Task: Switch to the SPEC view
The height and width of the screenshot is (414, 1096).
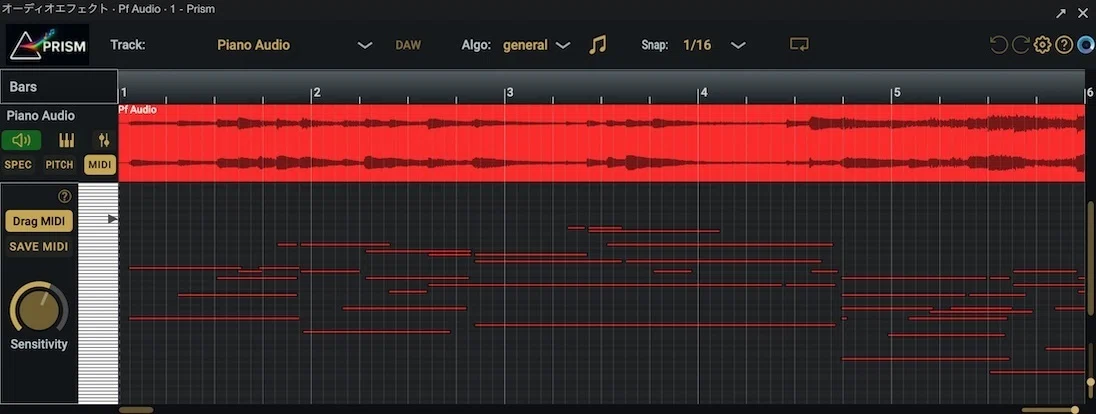Action: (x=18, y=165)
